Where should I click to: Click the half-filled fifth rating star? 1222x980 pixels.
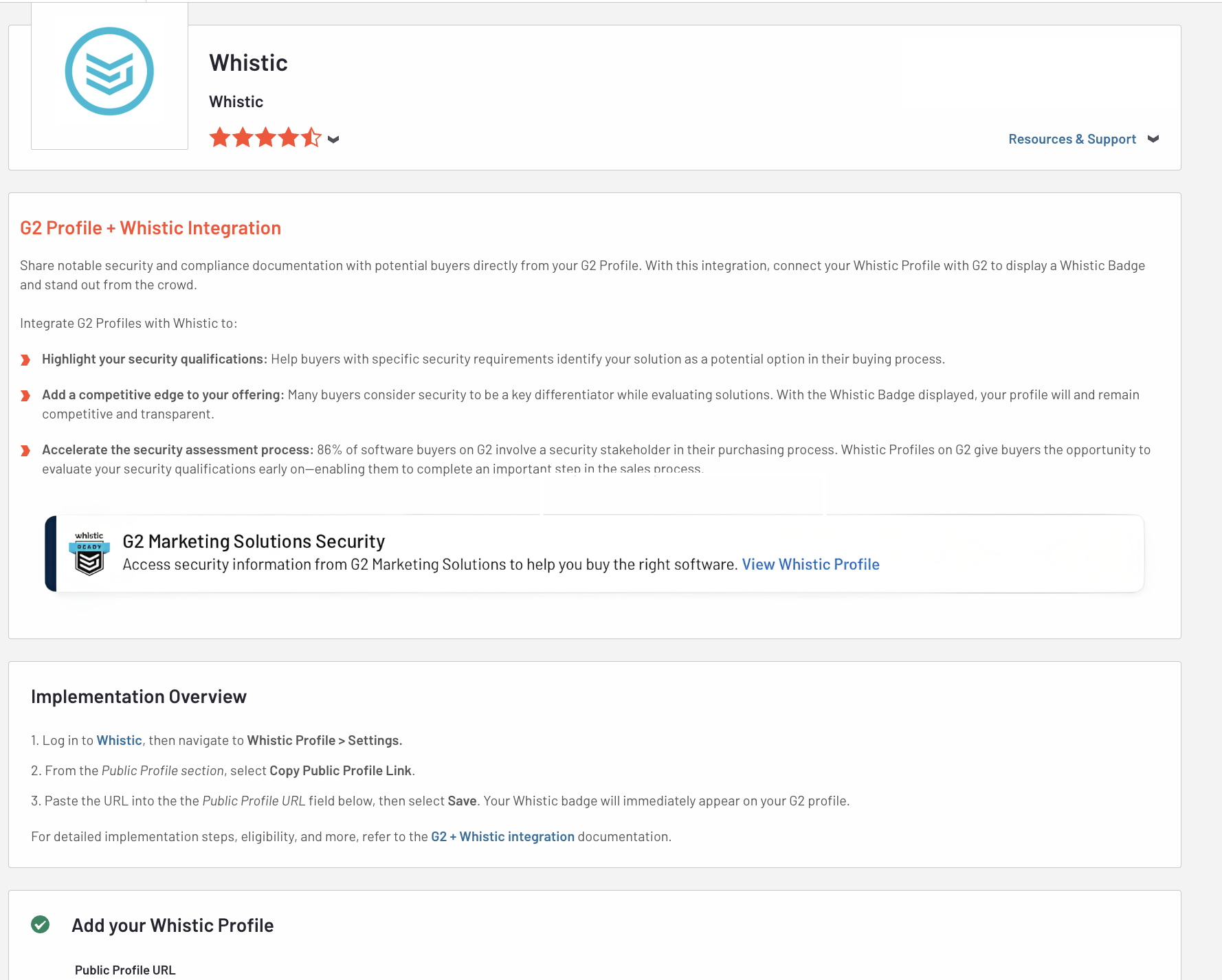tap(311, 137)
